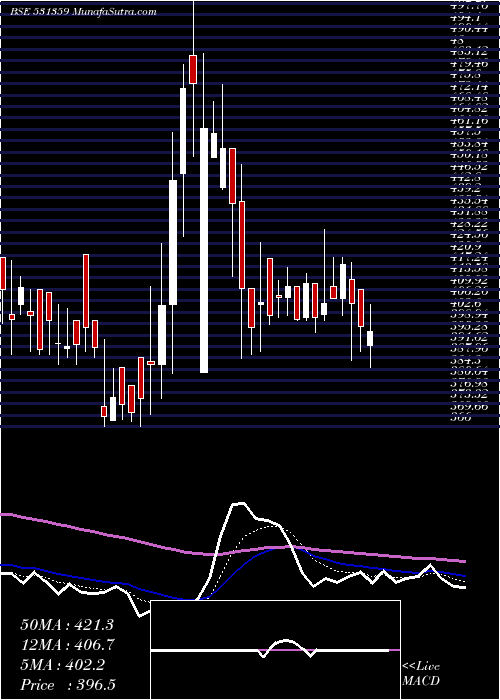
Task: Click the 366 price axis label
Action: 460,418
